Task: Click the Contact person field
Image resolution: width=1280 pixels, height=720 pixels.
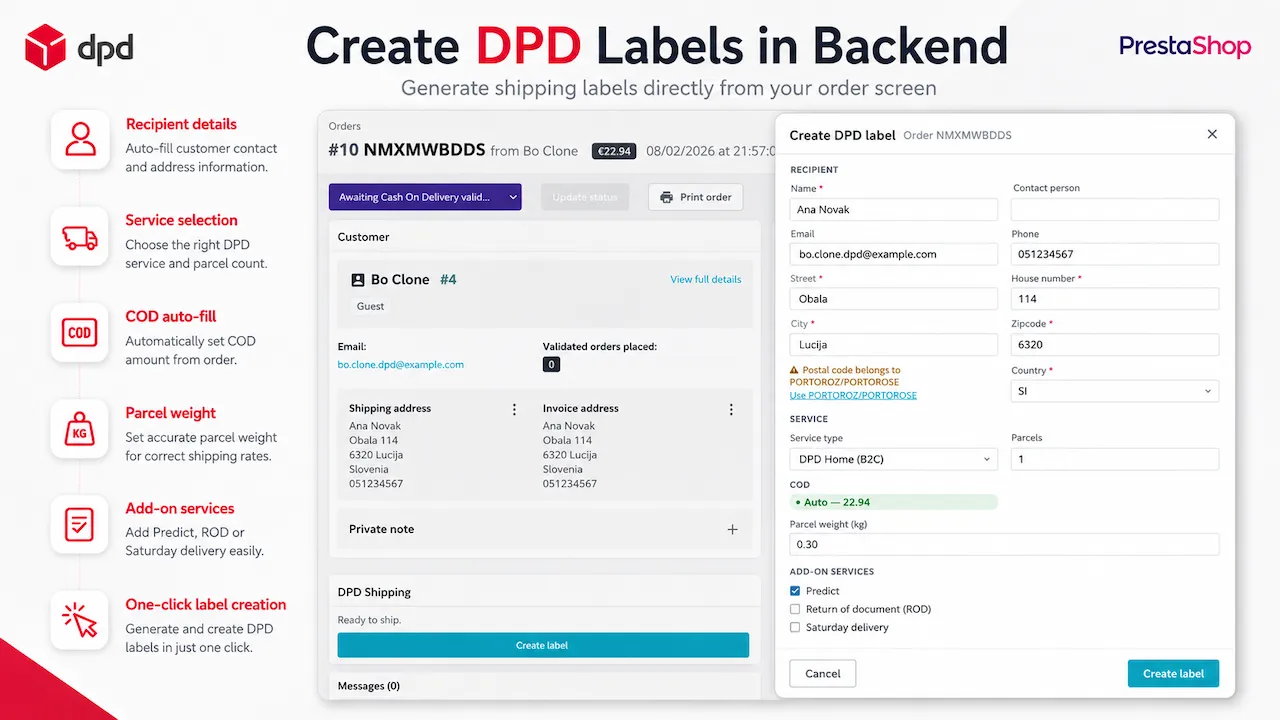Action: click(x=1115, y=209)
